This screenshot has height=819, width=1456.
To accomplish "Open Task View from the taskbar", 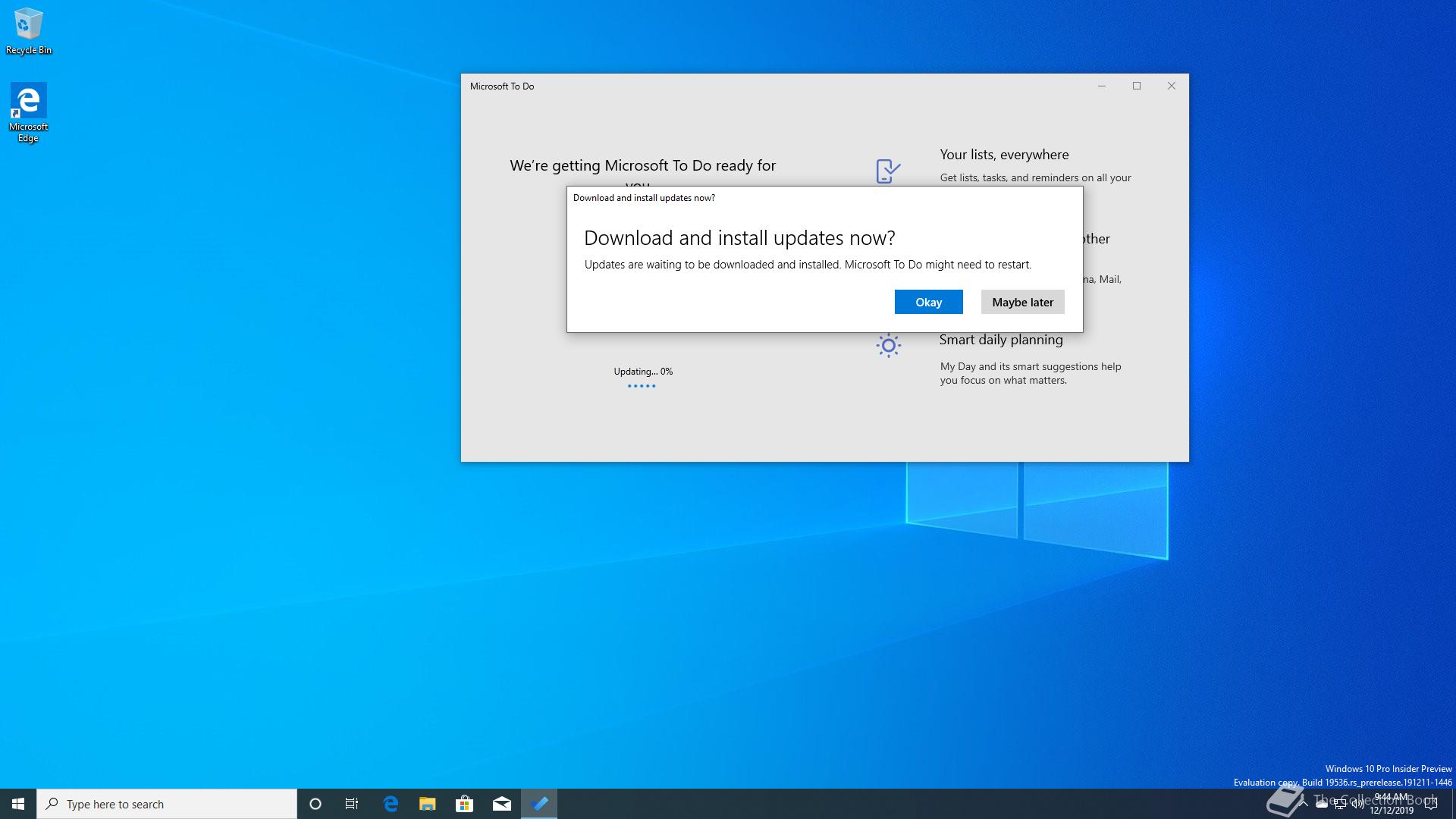I will [352, 804].
